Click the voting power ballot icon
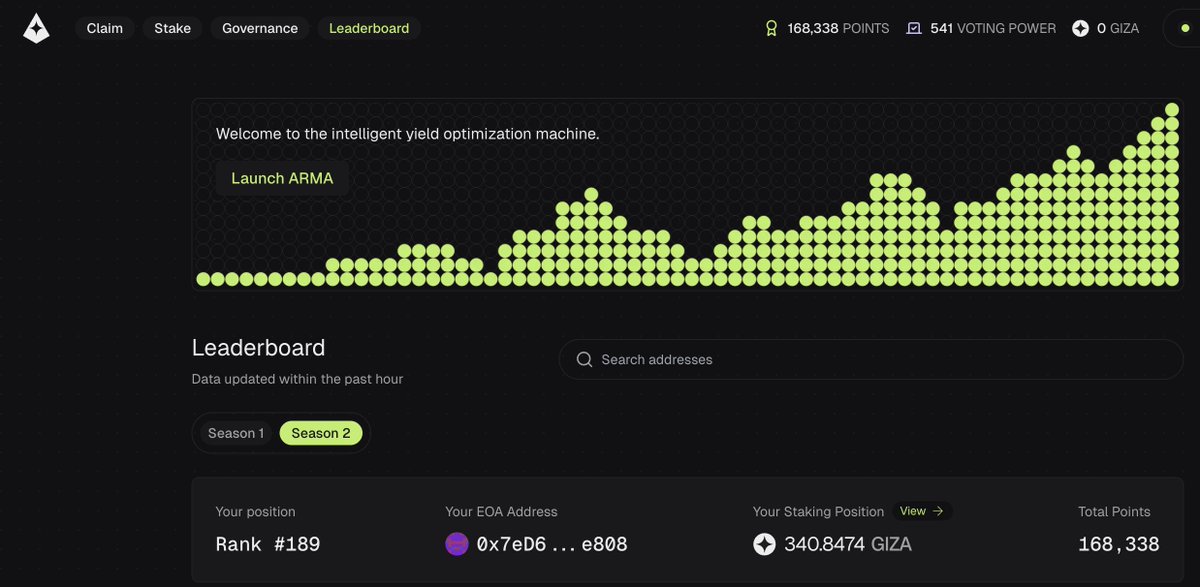 (x=913, y=28)
